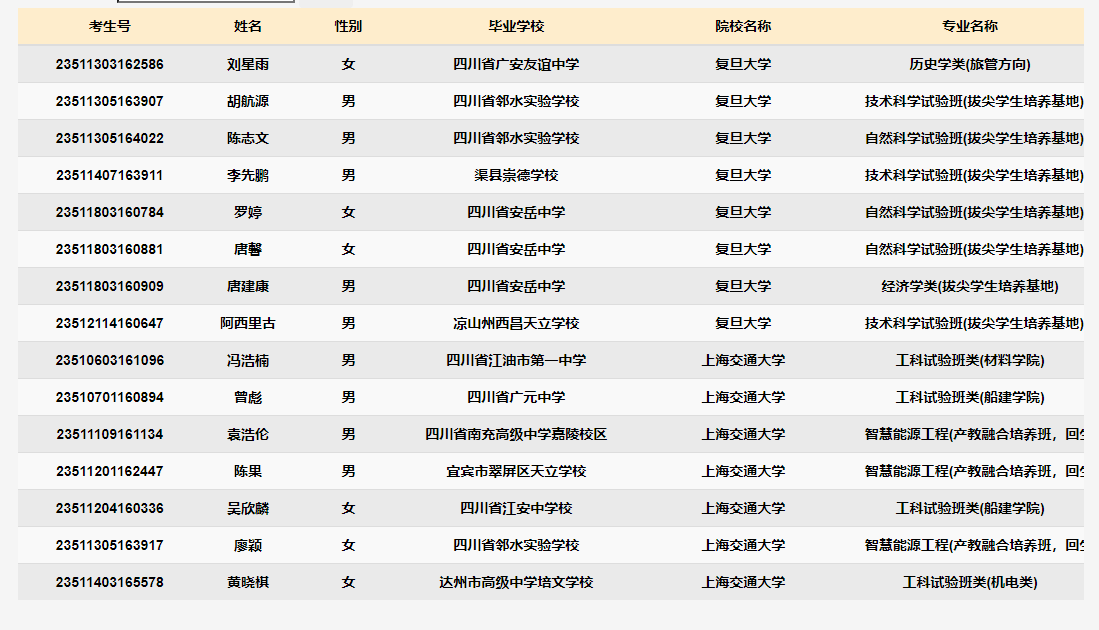Select the name 廖颖

pos(247,545)
